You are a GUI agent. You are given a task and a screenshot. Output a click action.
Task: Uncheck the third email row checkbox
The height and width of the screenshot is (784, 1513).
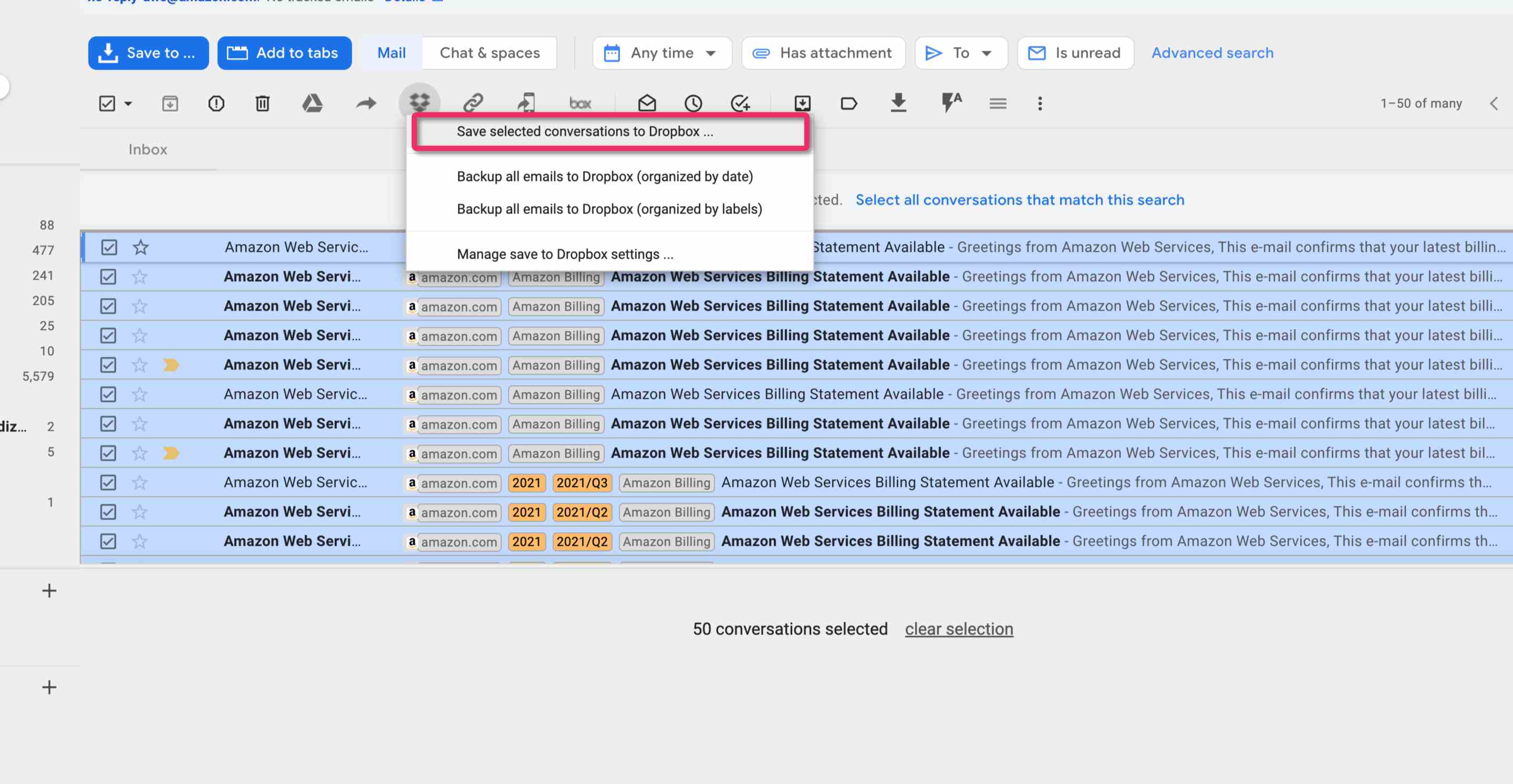[x=108, y=306]
